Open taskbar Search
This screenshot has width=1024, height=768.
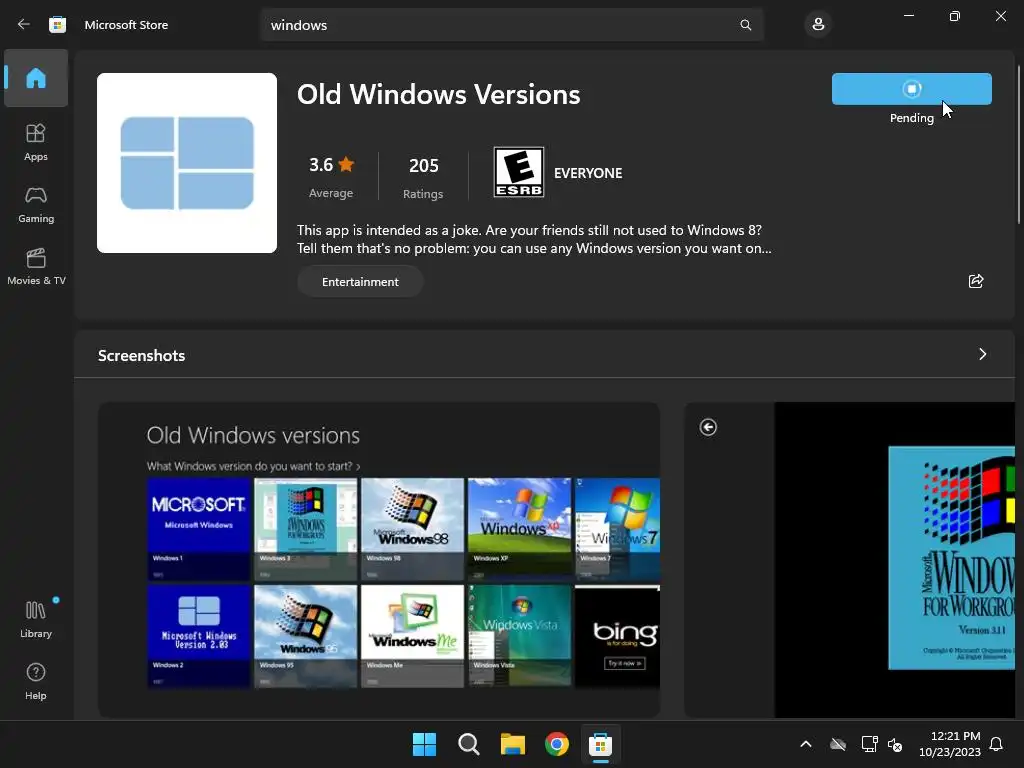[x=468, y=744]
